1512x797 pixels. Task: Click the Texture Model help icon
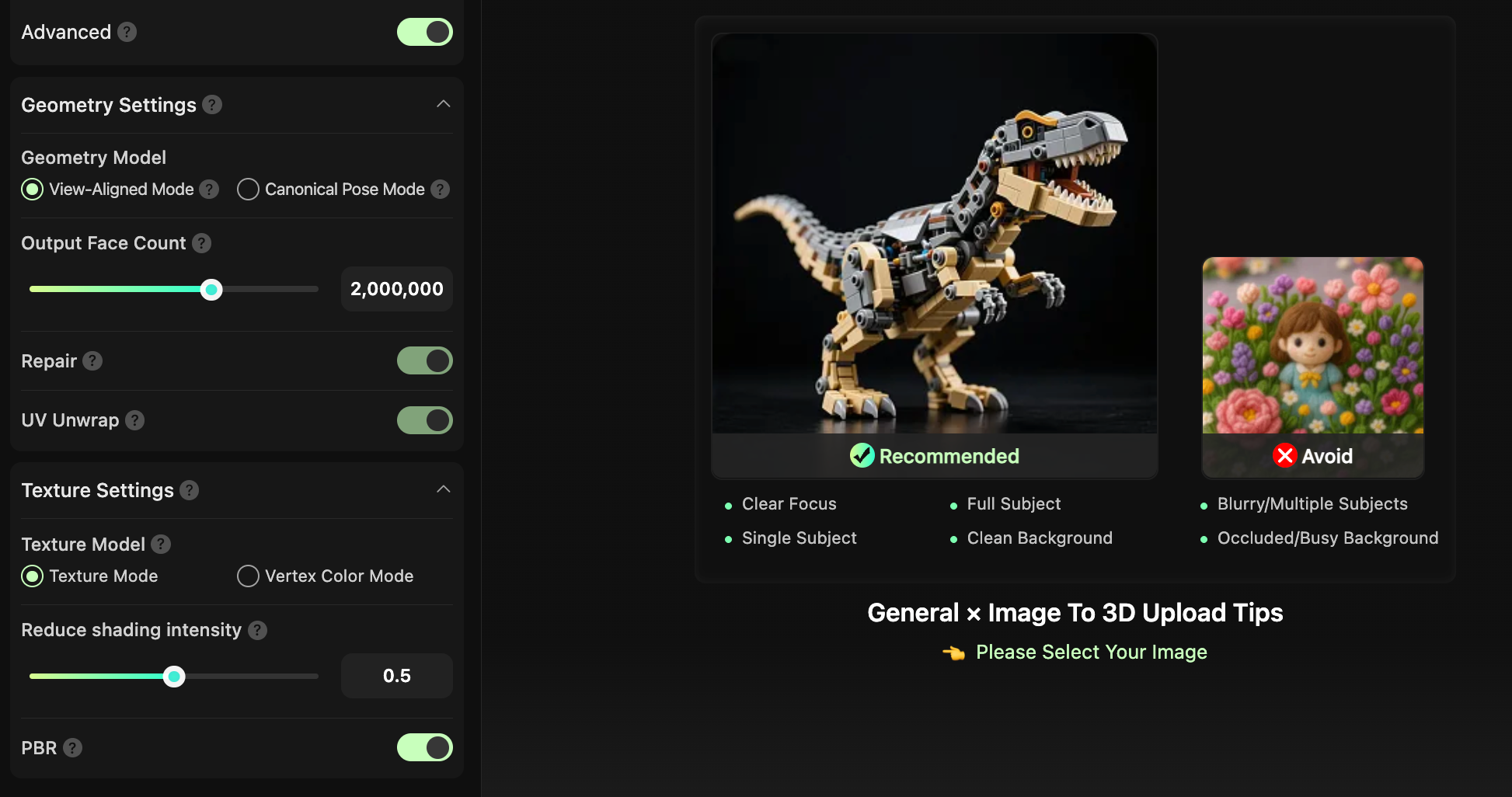pos(161,545)
